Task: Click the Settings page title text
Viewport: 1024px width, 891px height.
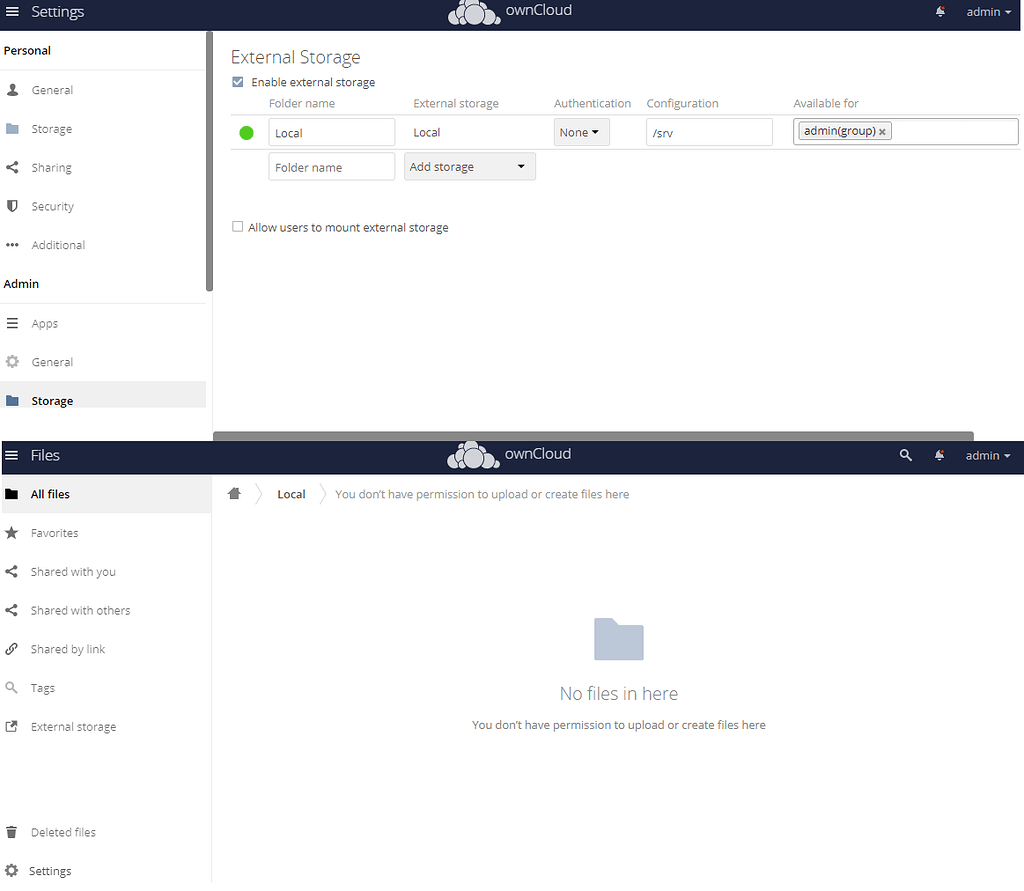Action: (x=57, y=12)
